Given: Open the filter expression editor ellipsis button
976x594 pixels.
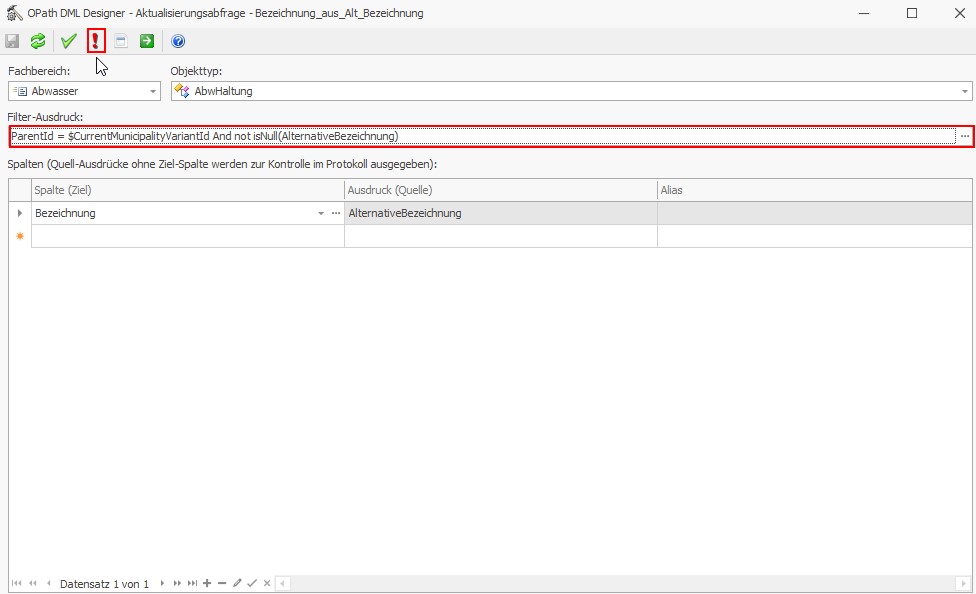Looking at the screenshot, I should pyautogui.click(x=965, y=136).
